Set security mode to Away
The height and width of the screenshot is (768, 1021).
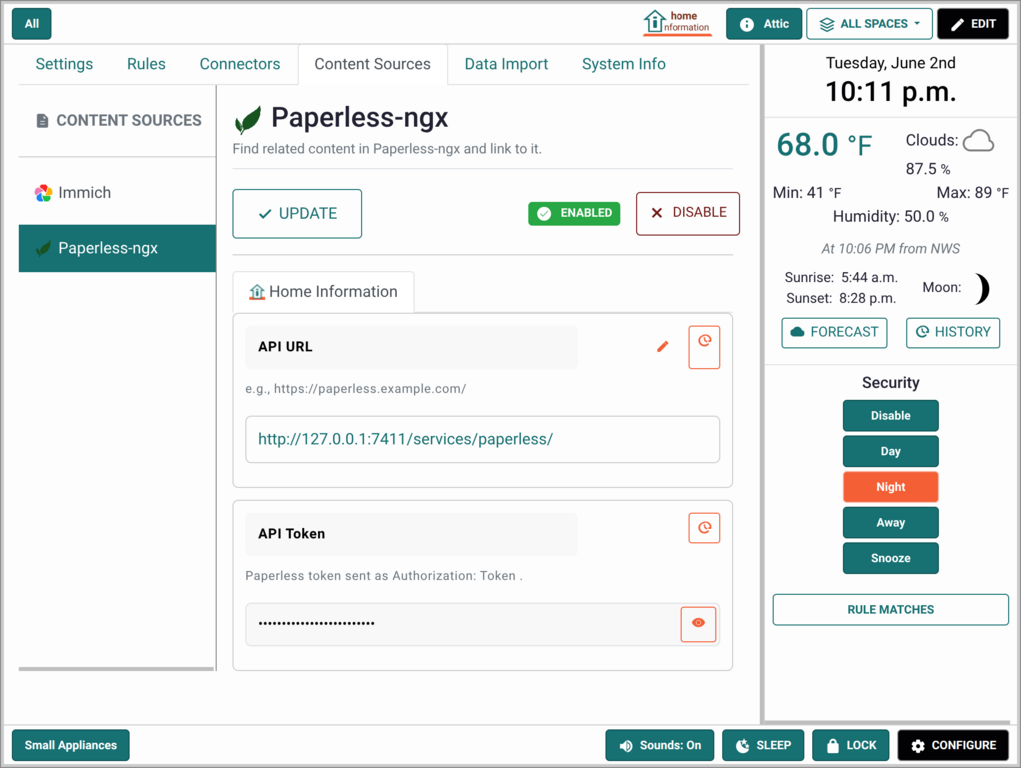tap(891, 522)
